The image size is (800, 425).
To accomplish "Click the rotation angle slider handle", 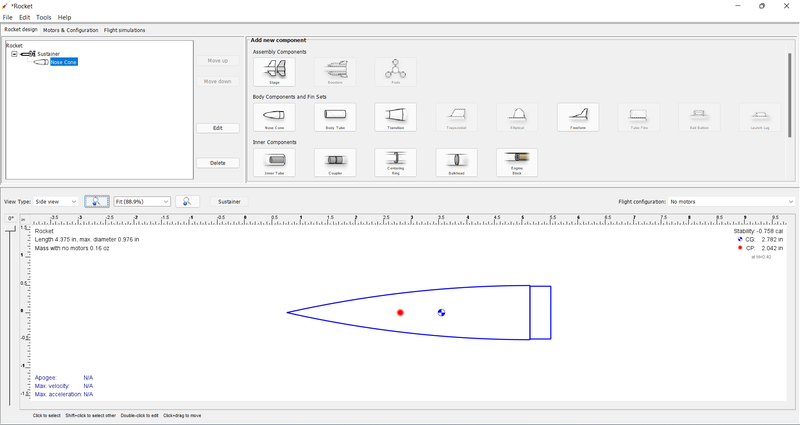I will [10, 231].
